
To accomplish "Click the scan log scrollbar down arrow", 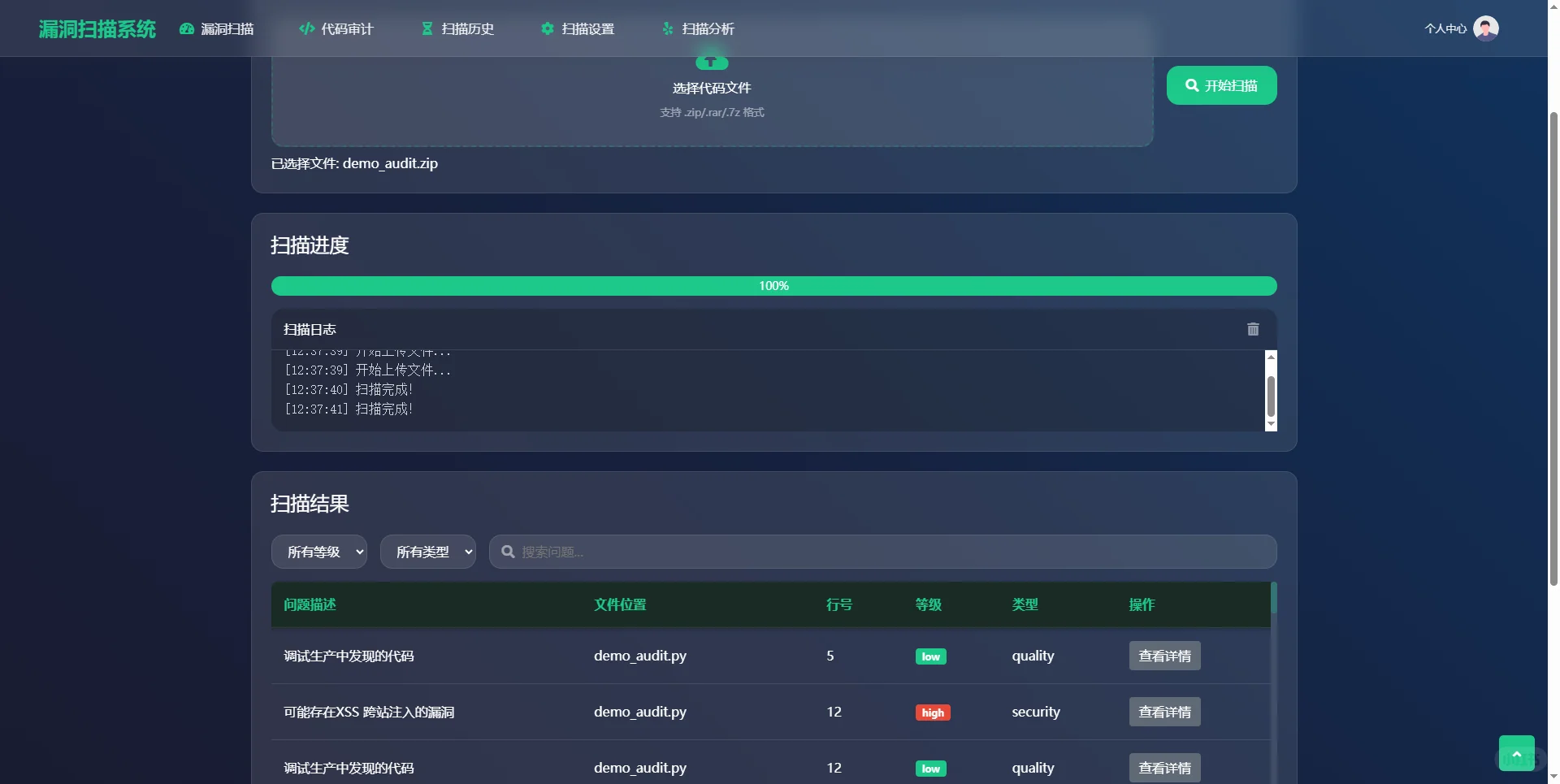I will [x=1271, y=425].
